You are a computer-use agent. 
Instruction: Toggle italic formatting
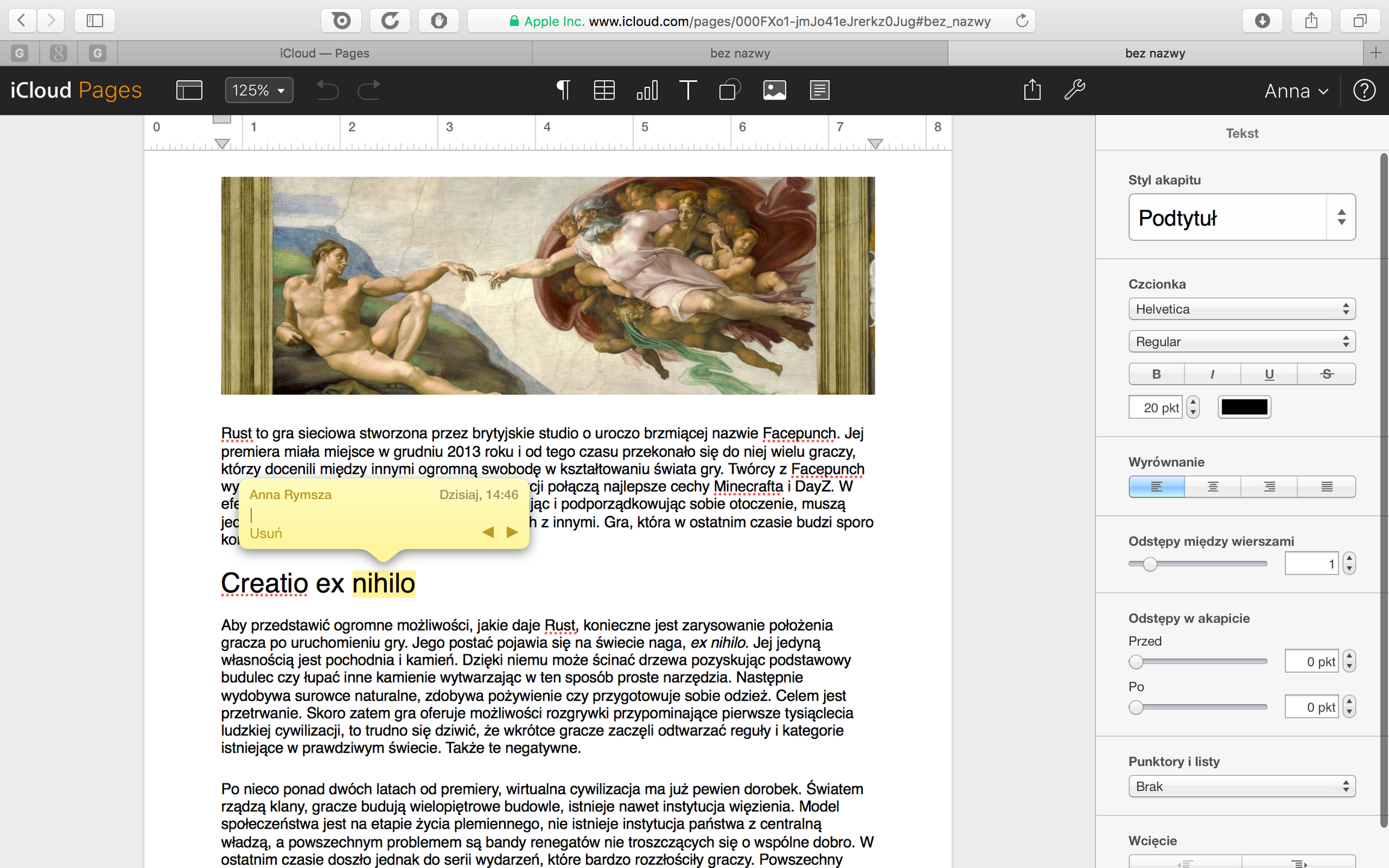(1212, 374)
